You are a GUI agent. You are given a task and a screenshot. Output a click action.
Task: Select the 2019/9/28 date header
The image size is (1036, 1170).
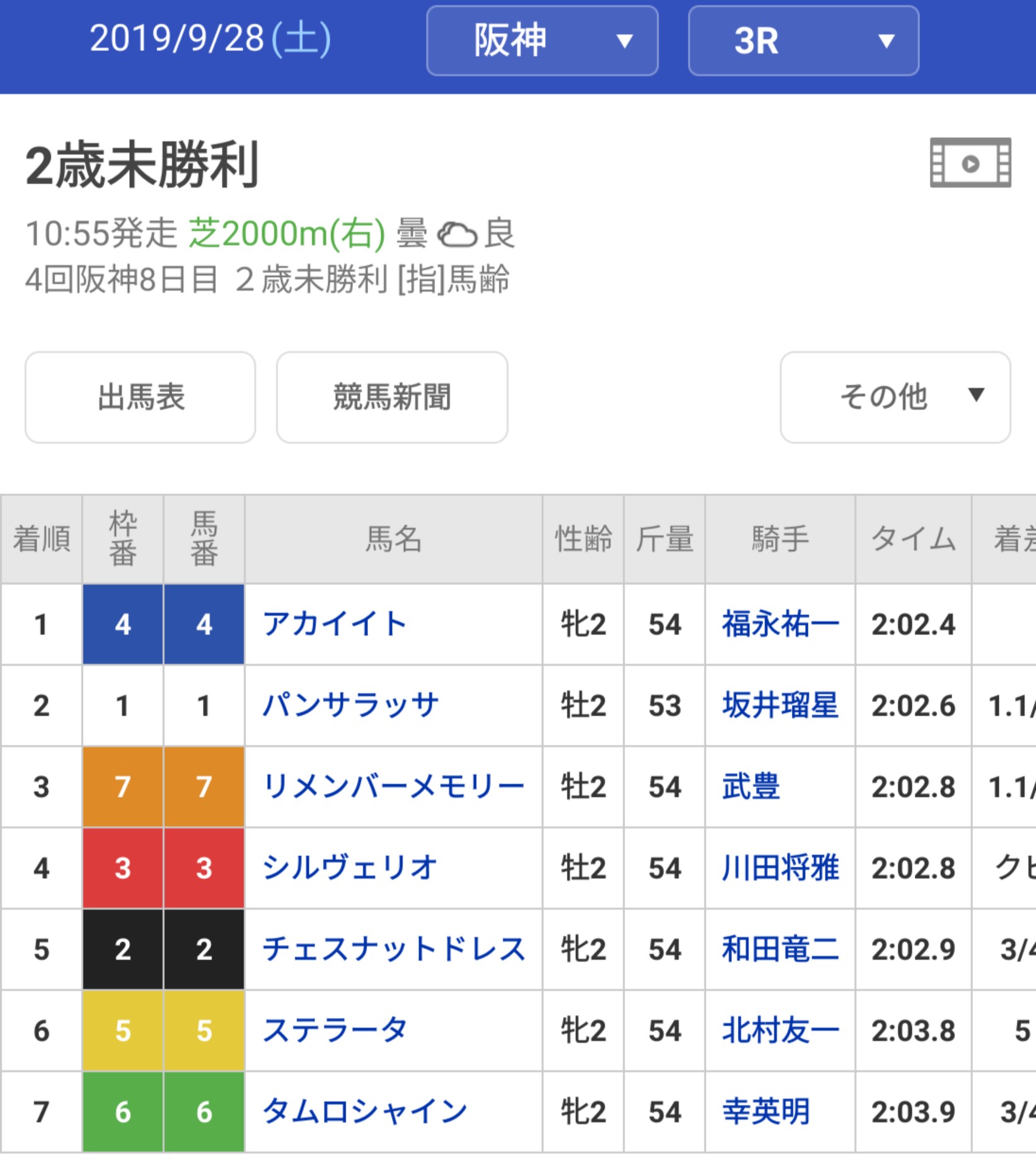click(x=210, y=38)
